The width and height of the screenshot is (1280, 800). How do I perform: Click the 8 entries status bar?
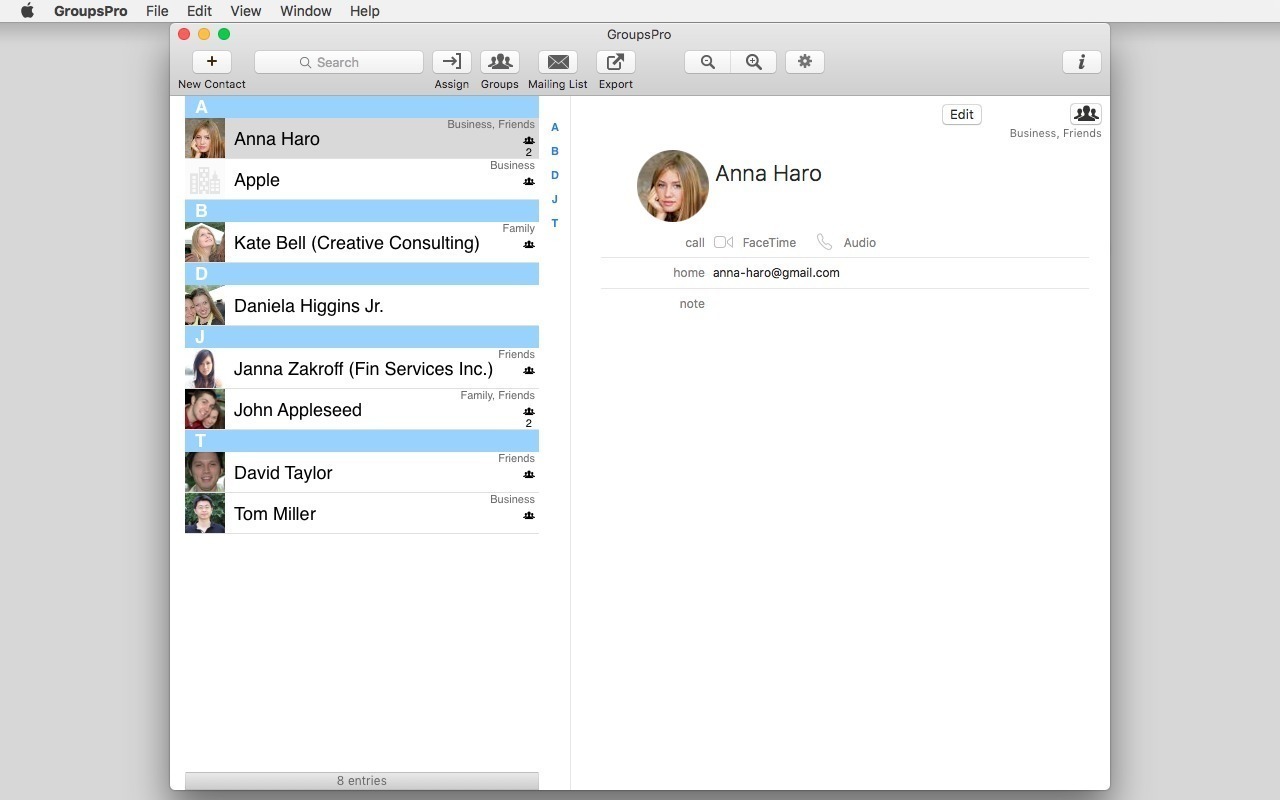pos(362,781)
